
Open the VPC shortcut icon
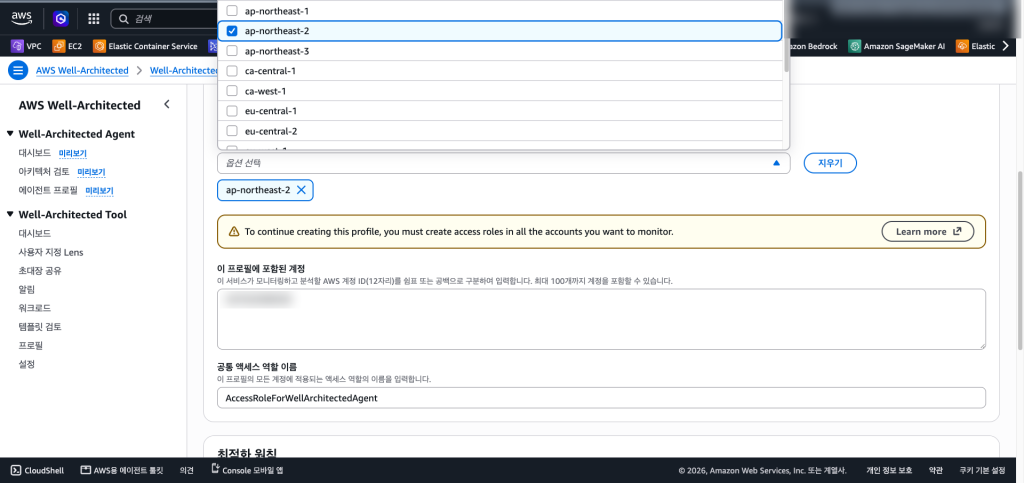(17, 46)
